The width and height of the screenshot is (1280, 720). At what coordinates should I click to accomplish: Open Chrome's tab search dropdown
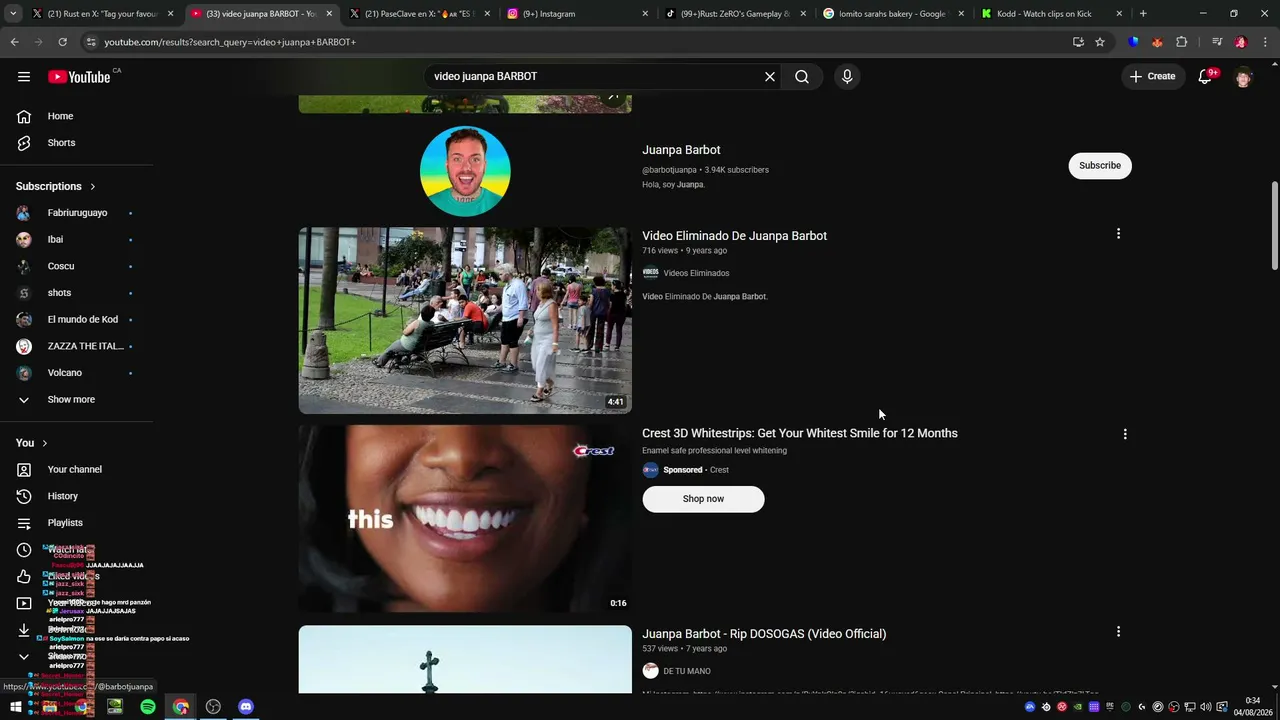13,14
